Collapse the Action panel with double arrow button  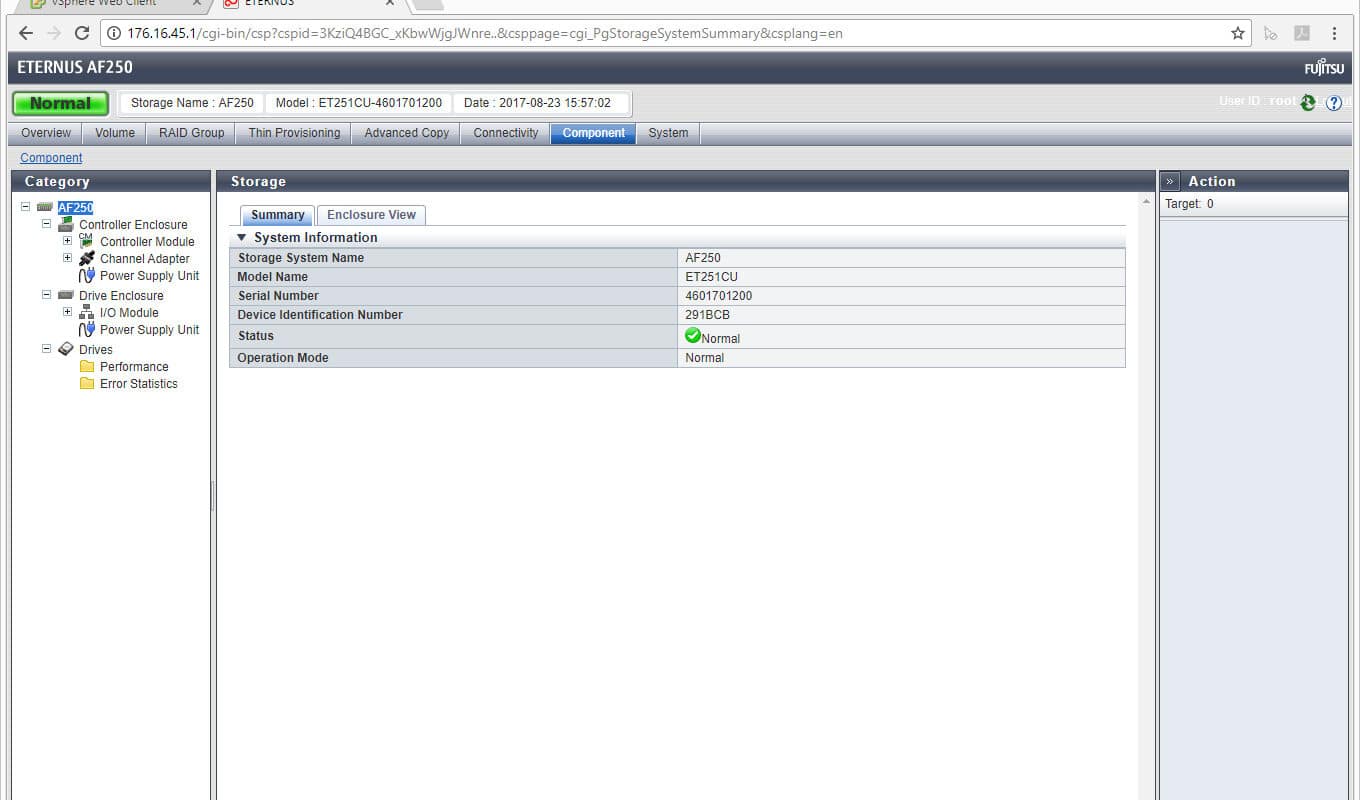(1170, 181)
